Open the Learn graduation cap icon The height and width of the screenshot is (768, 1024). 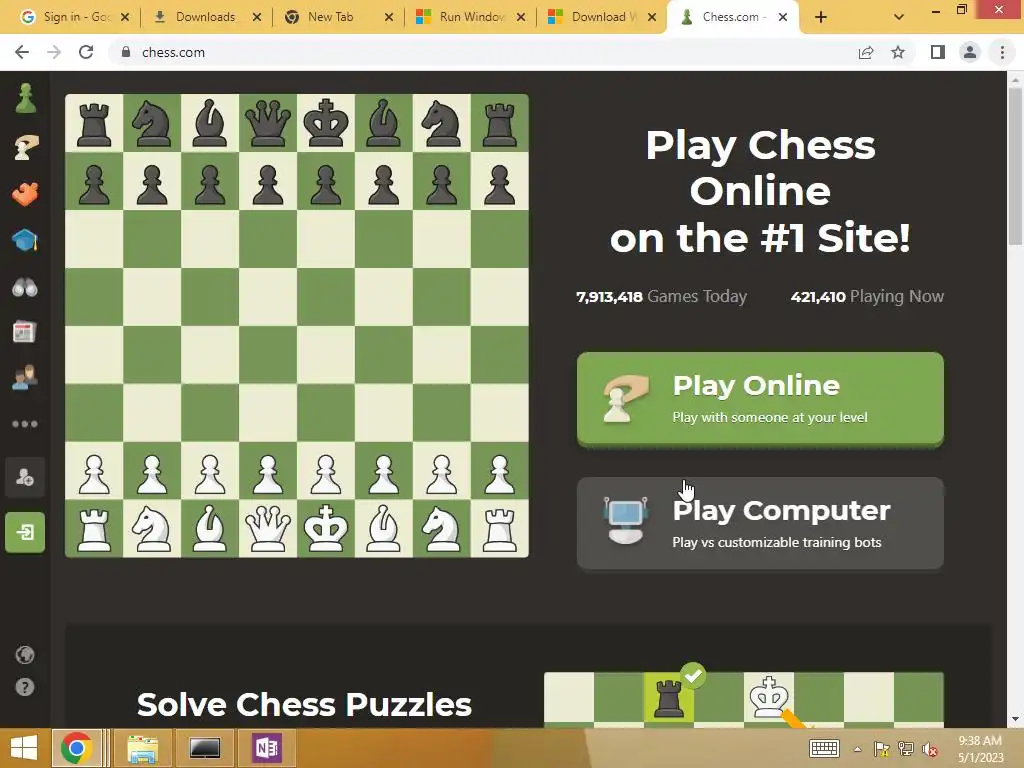coord(25,240)
